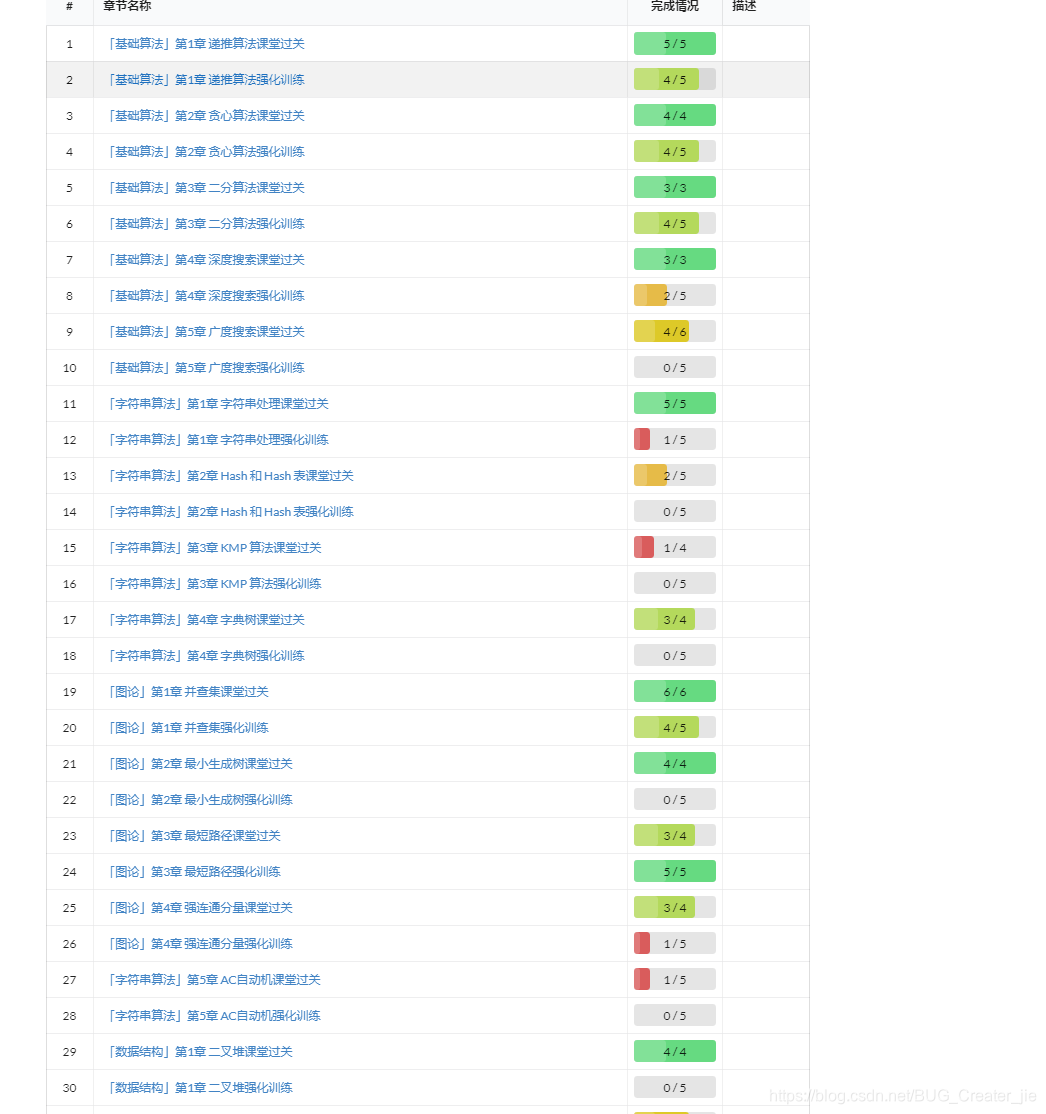Go to 第1章 字符串处理强化训练

pyautogui.click(x=217, y=440)
